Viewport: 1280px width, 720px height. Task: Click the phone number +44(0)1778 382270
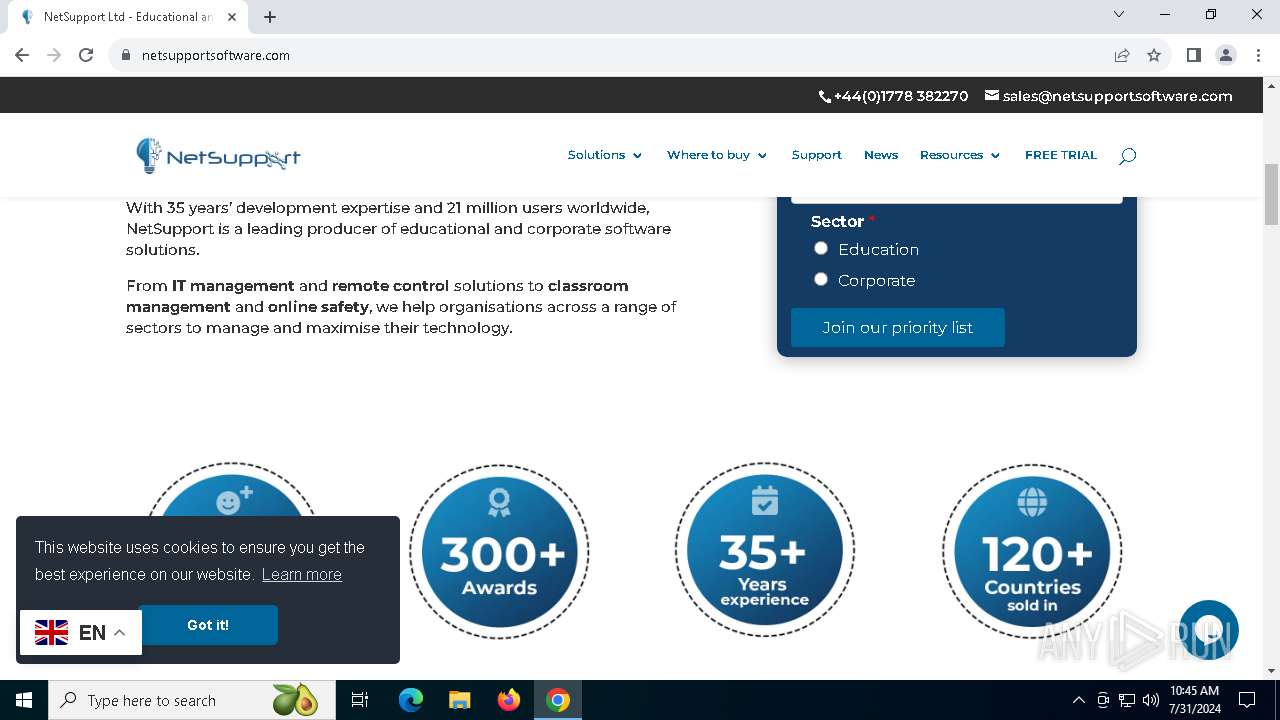[x=893, y=96]
